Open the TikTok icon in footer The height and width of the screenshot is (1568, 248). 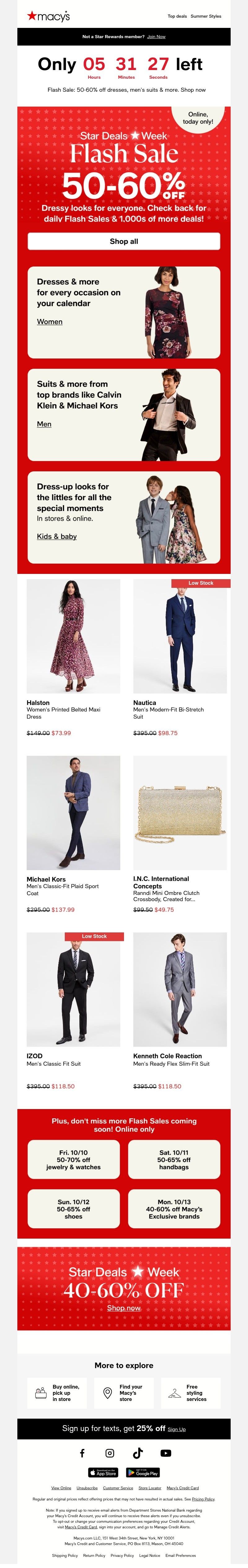tap(138, 1453)
